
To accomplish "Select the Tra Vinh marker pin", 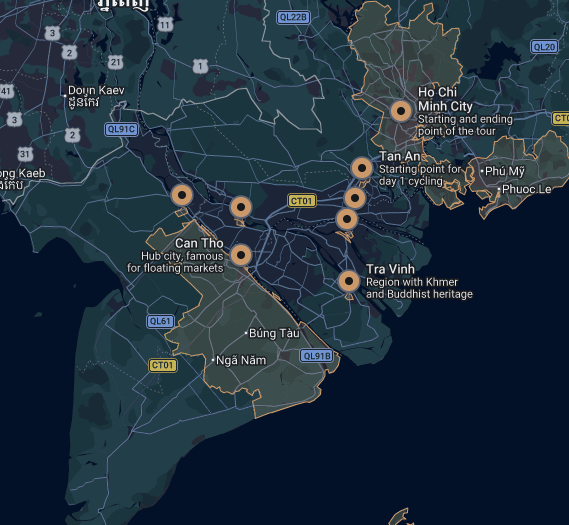I will pyautogui.click(x=349, y=281).
